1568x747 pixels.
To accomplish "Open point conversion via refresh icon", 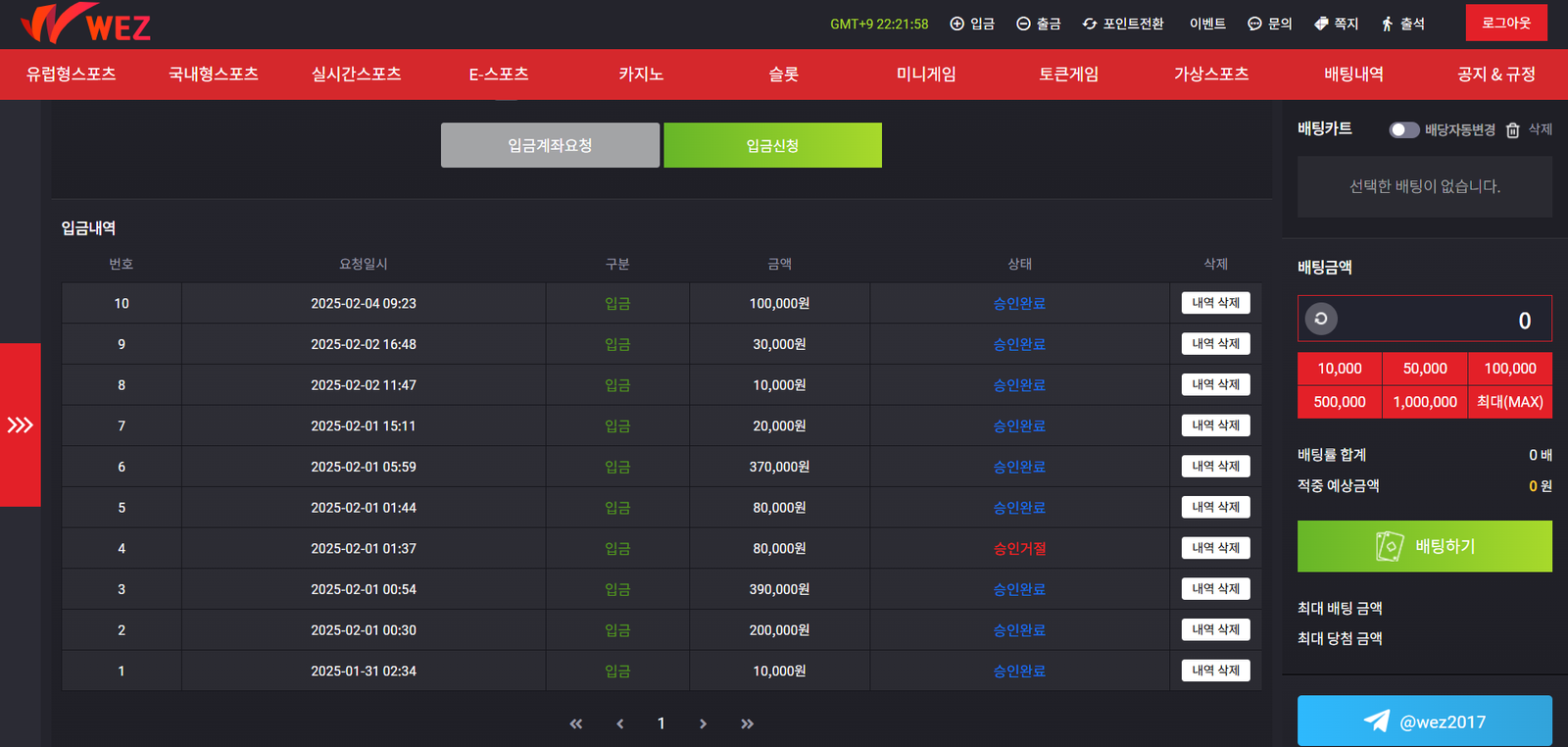I will [x=1090, y=24].
